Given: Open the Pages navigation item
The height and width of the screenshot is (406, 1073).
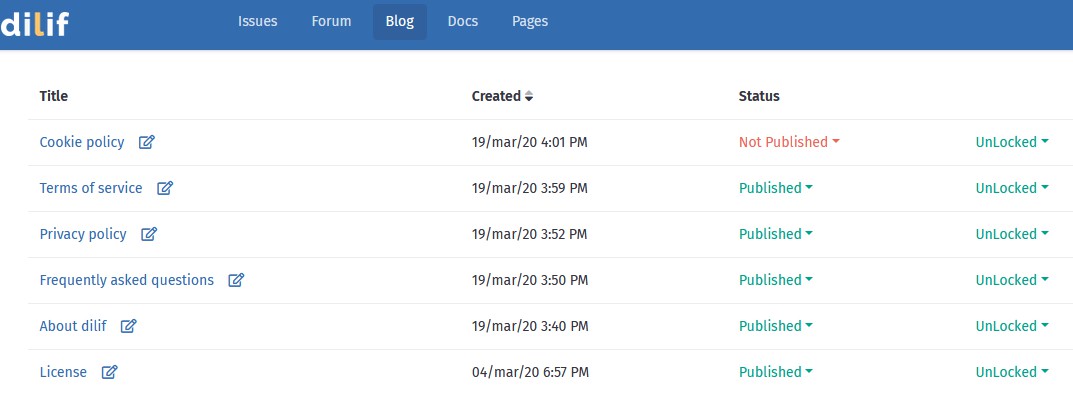Looking at the screenshot, I should 530,21.
